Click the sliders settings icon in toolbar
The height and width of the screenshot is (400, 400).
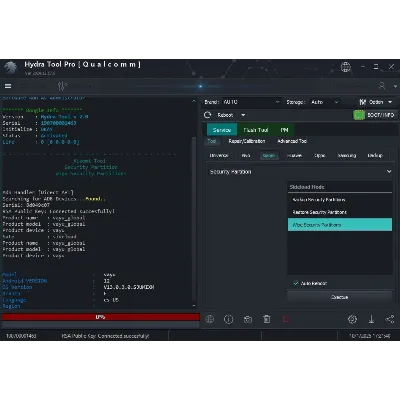tap(62, 86)
